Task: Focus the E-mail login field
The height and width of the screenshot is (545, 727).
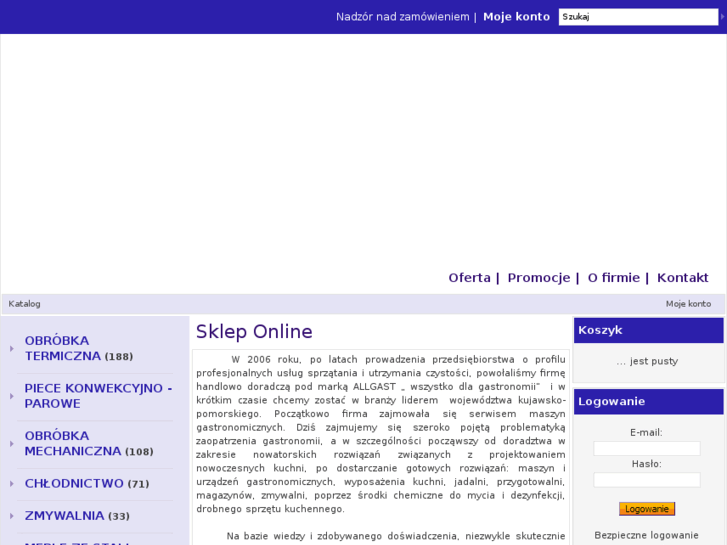Action: point(647,449)
